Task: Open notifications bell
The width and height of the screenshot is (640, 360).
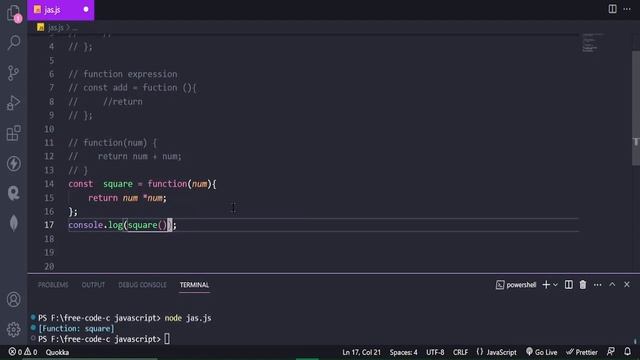Action: tap(627, 351)
